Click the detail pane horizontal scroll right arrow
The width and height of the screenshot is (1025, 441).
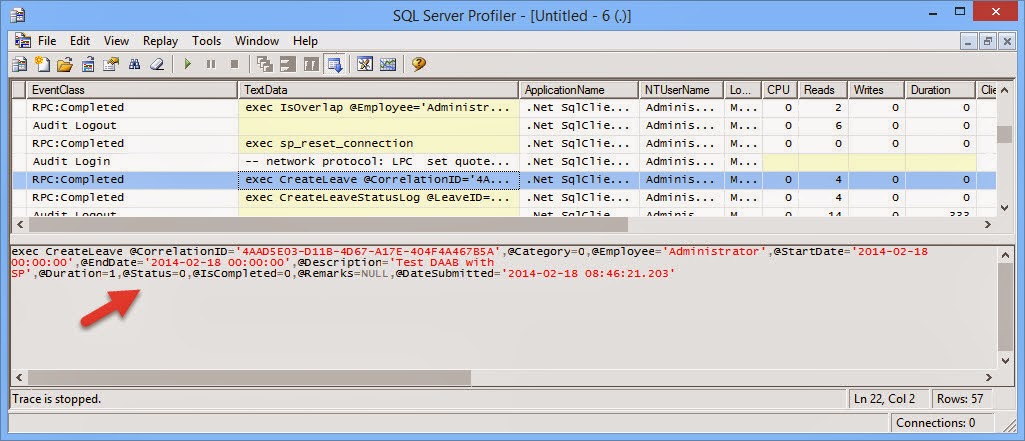(x=988, y=378)
